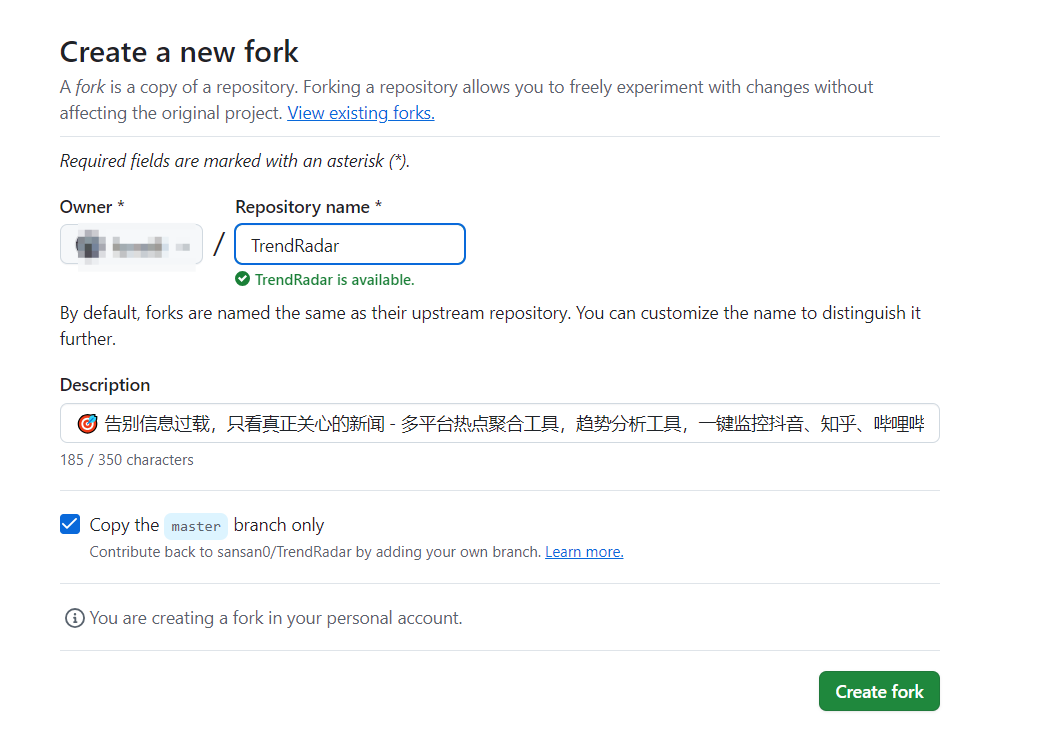Untick the copy master branch only checkbox
This screenshot has height=754, width=1053.
click(70, 525)
